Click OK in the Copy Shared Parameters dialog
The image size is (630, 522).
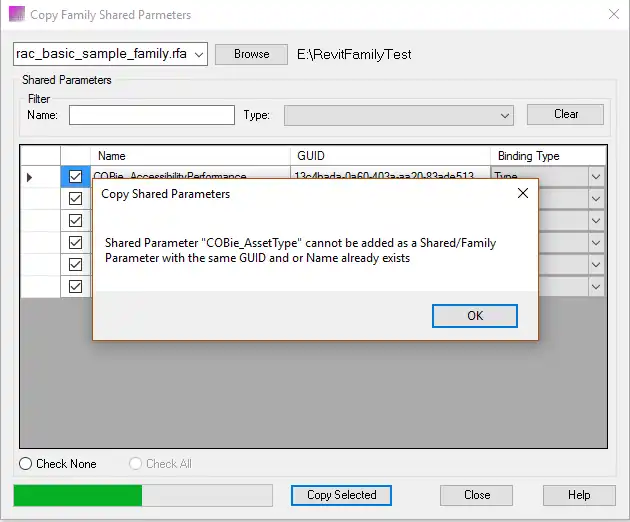[x=474, y=316]
